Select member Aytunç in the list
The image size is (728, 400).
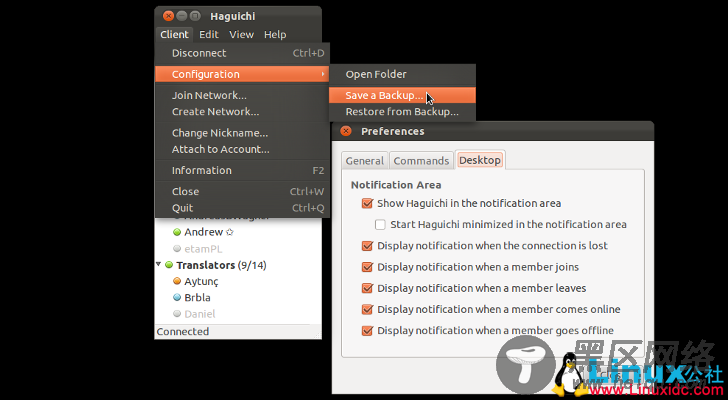click(x=201, y=281)
